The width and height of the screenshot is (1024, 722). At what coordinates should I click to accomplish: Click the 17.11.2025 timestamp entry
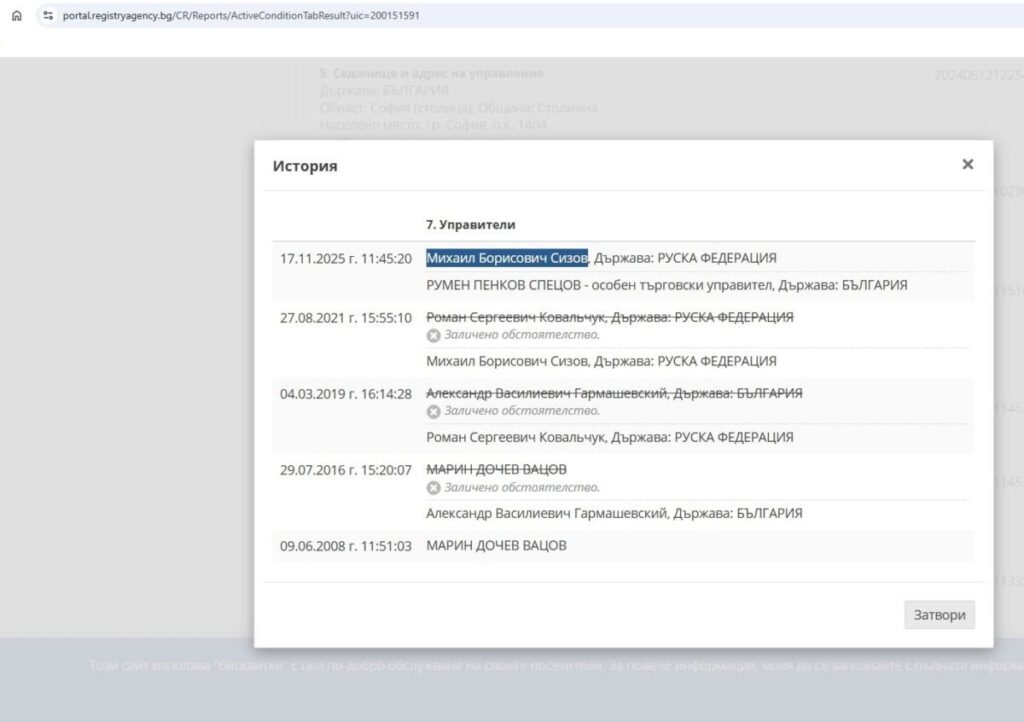345,259
